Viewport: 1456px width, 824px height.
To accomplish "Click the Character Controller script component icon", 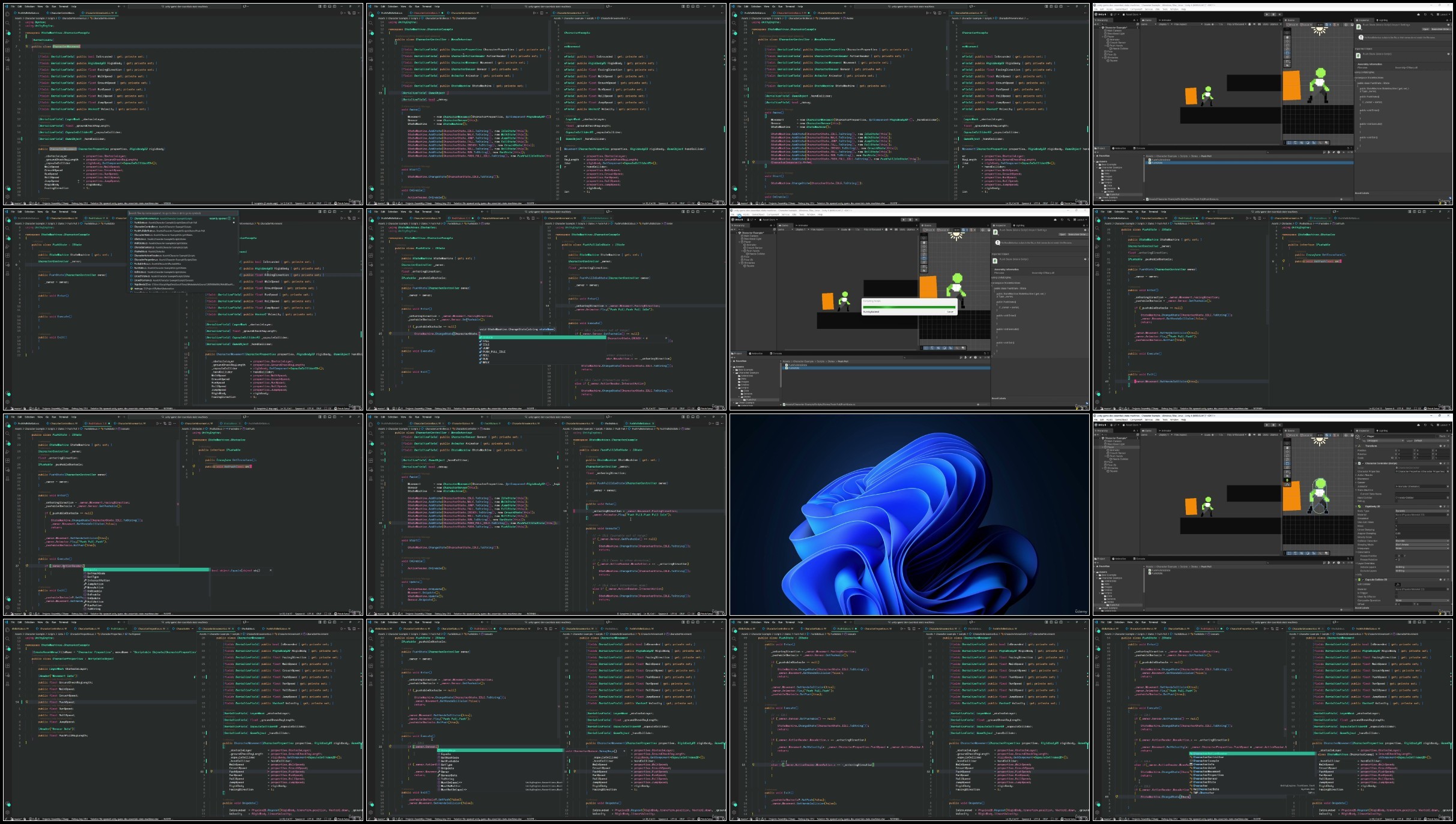I will point(1359,463).
